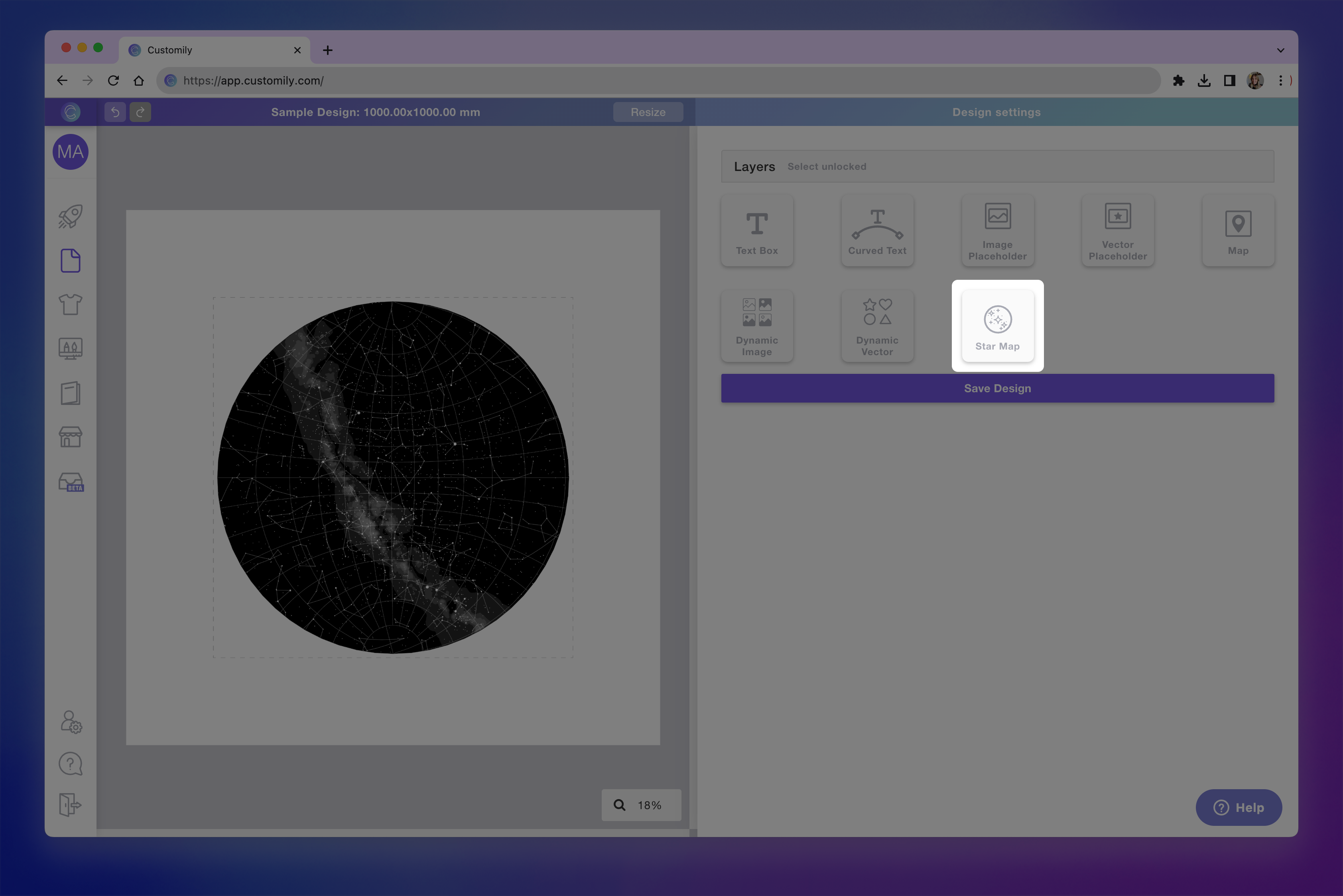Image resolution: width=1343 pixels, height=896 pixels.
Task: Open the inbox BETA sidebar section
Action: [70, 482]
